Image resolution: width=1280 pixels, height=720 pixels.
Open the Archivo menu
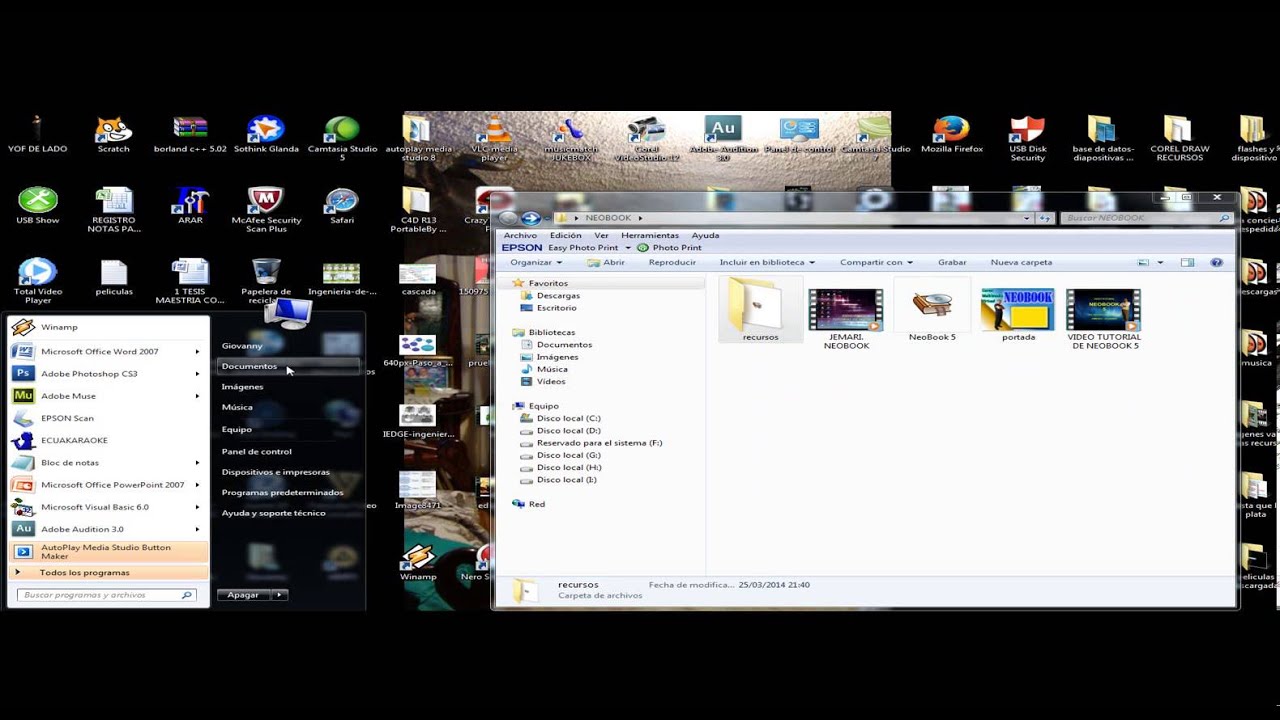(520, 235)
